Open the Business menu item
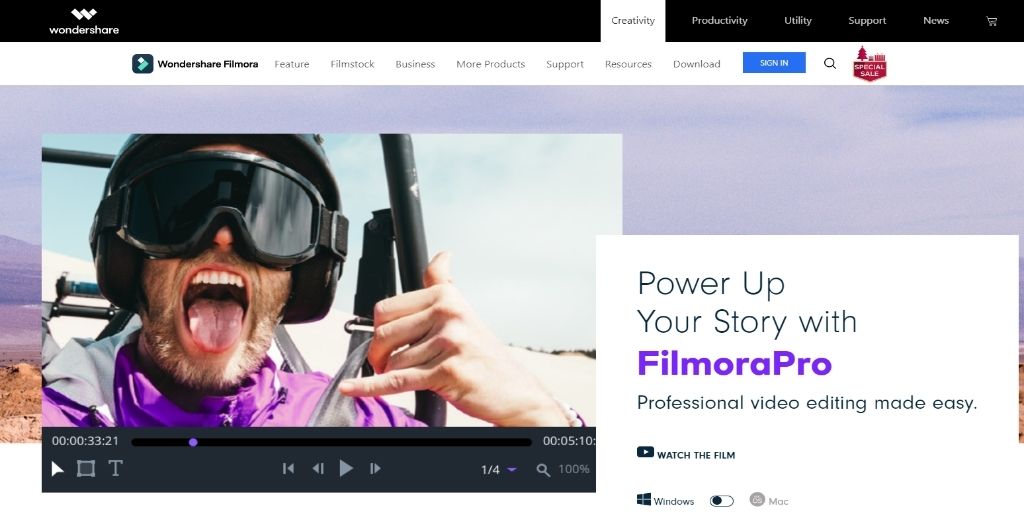 tap(415, 64)
